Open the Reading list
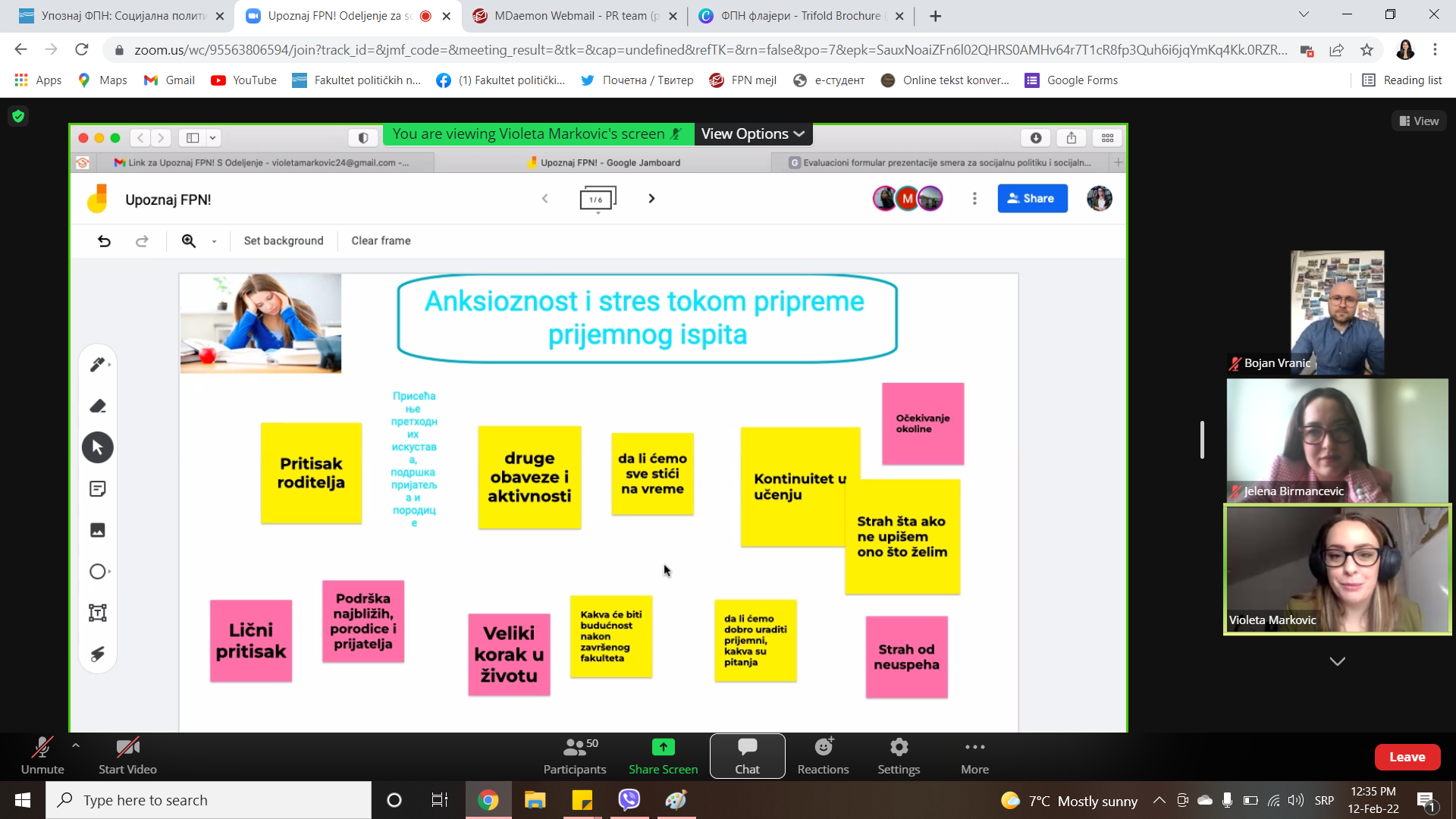 [1401, 80]
